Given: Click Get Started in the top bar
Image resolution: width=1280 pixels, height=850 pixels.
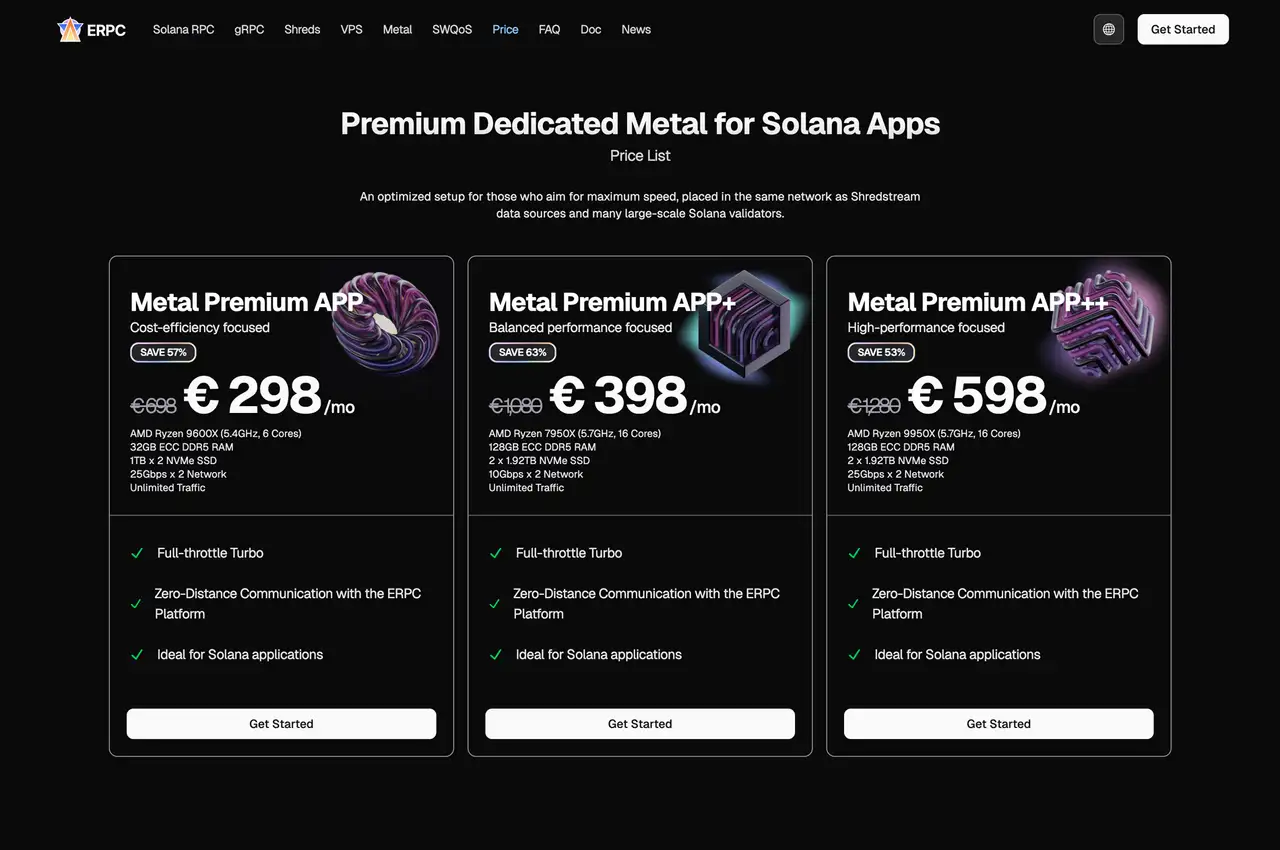Looking at the screenshot, I should pyautogui.click(x=1183, y=29).
